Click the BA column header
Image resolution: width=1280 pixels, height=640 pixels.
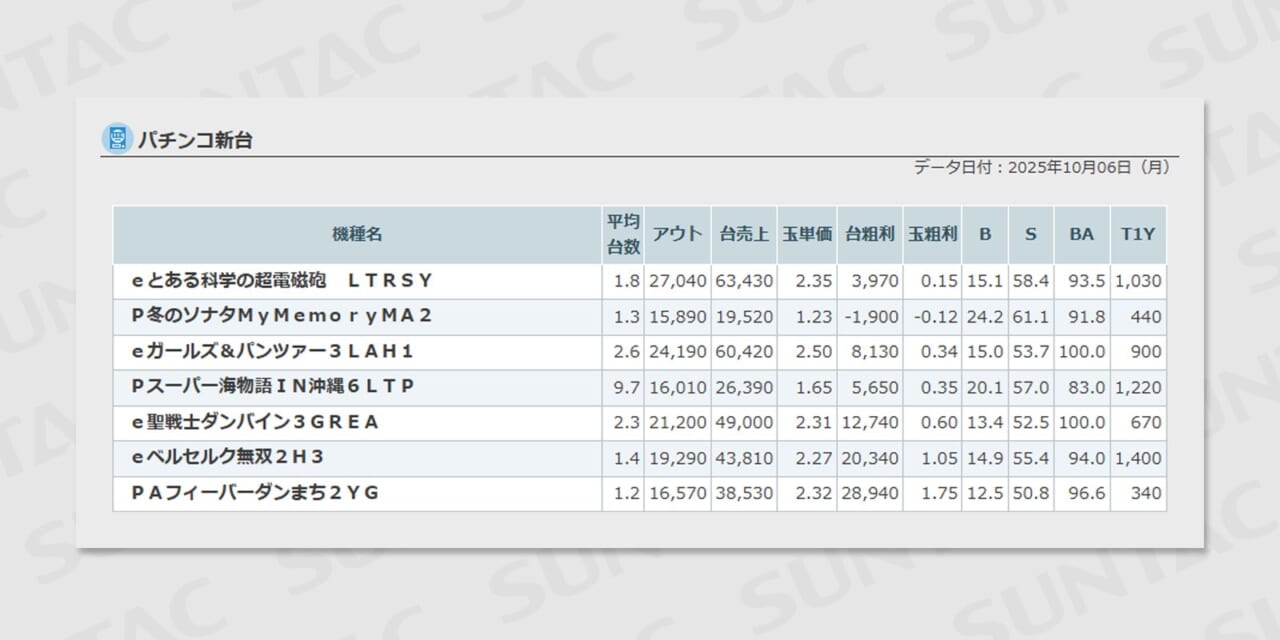1081,234
